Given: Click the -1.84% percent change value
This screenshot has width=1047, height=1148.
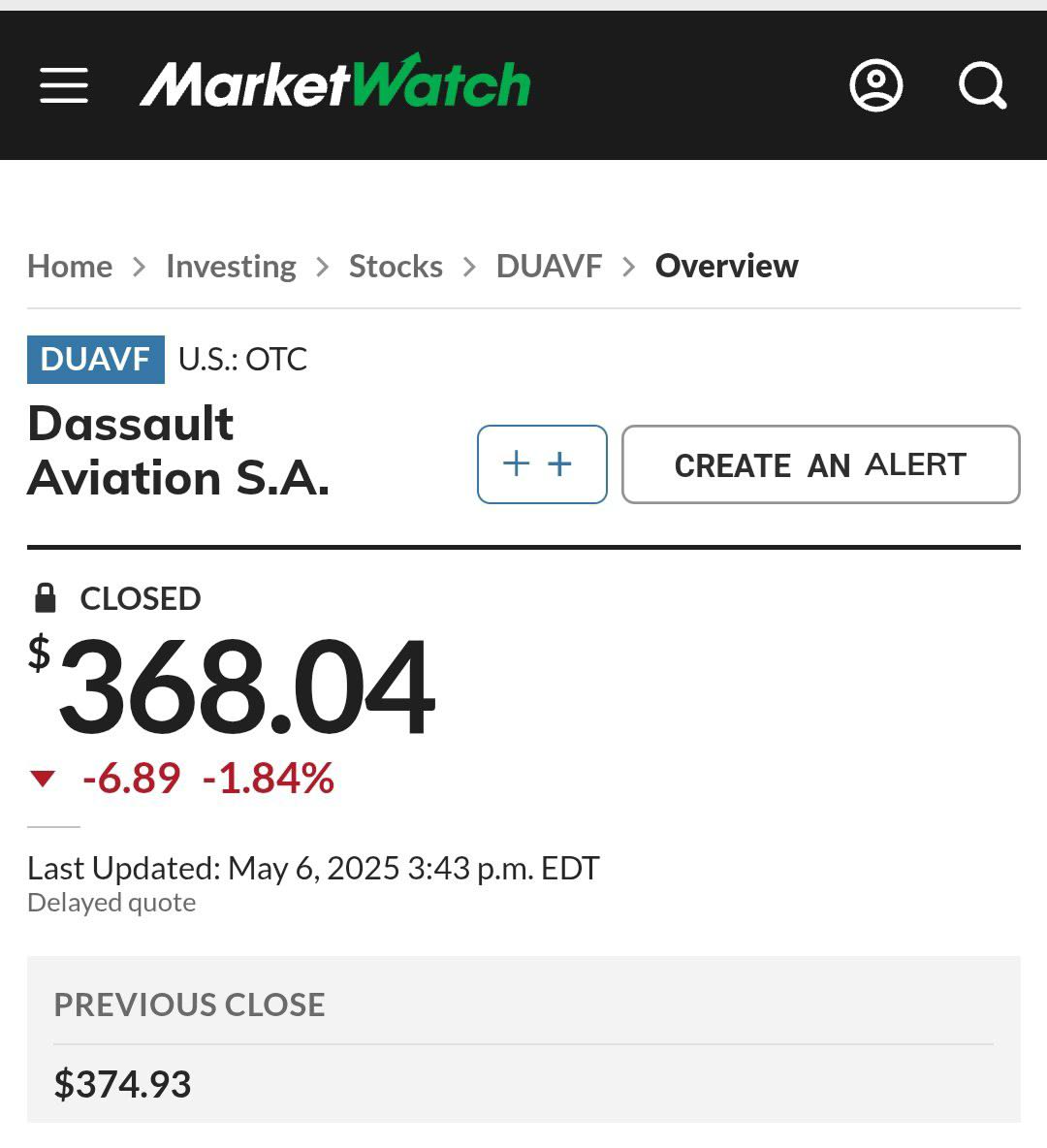Looking at the screenshot, I should (x=269, y=778).
